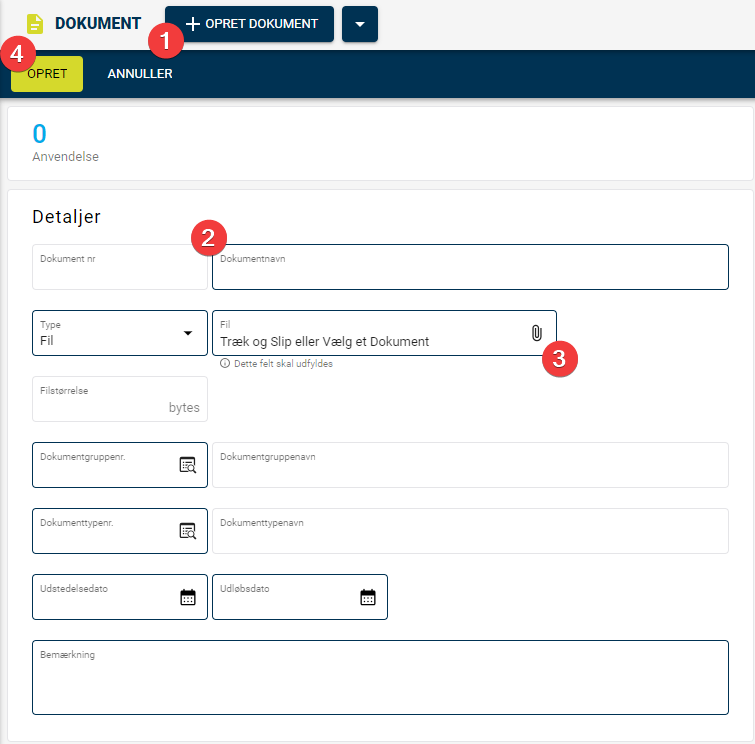Image resolution: width=755 pixels, height=744 pixels.
Task: Click into the Udstedelsesdato date field
Action: (x=120, y=597)
